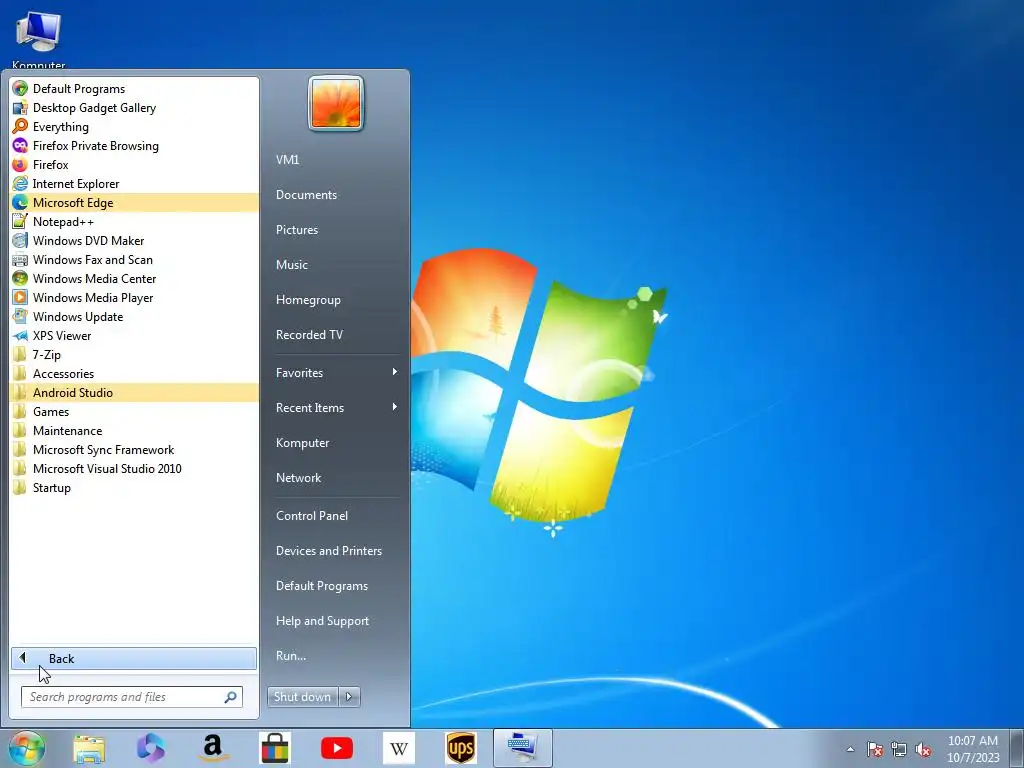Open Komputer from Start menu
1024x768 pixels.
point(336,443)
